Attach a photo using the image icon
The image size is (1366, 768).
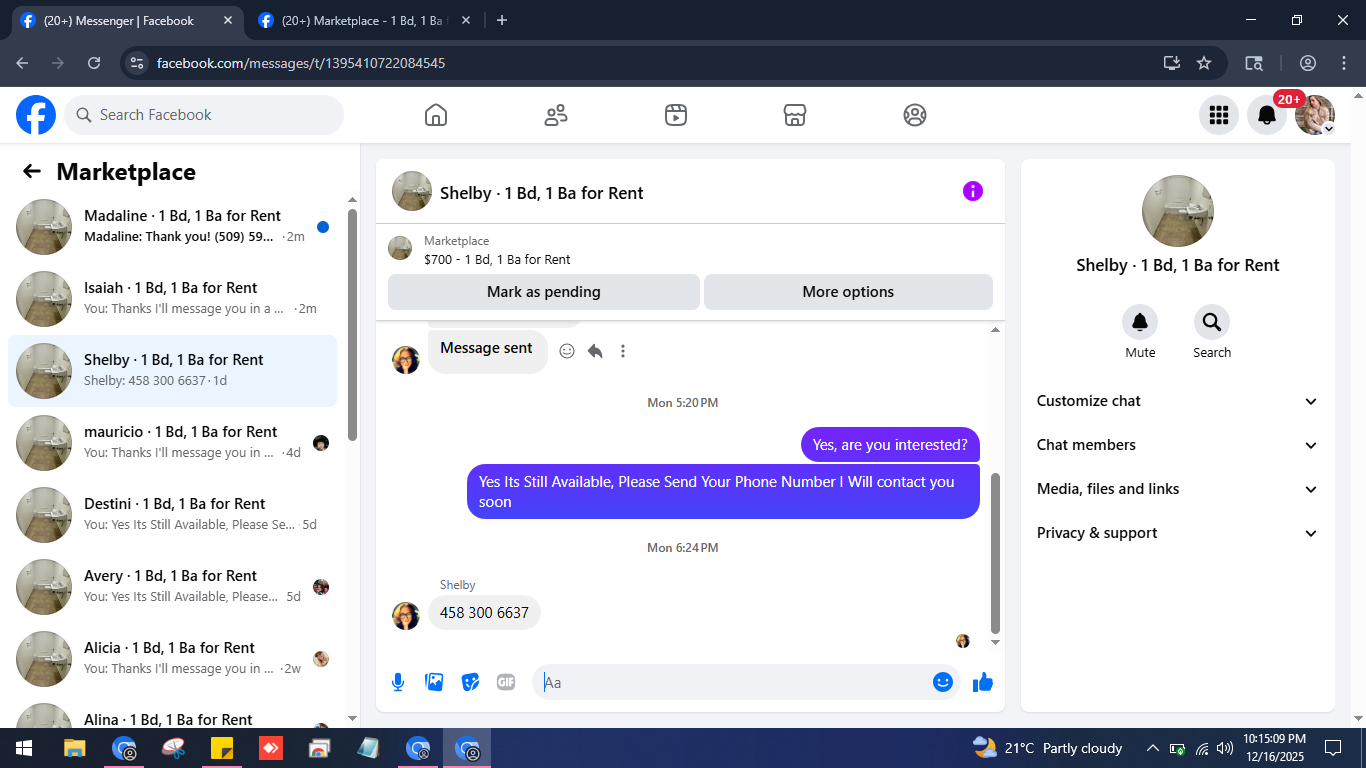(x=434, y=682)
